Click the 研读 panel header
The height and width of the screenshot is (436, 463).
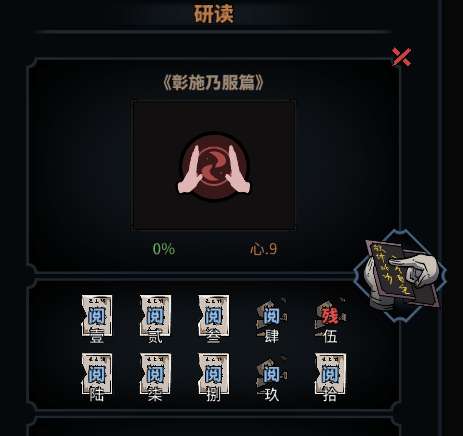[x=213, y=14]
